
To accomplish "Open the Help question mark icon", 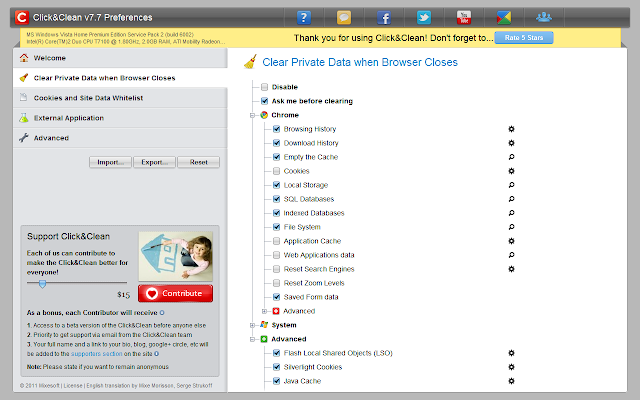I will pyautogui.click(x=304, y=18).
